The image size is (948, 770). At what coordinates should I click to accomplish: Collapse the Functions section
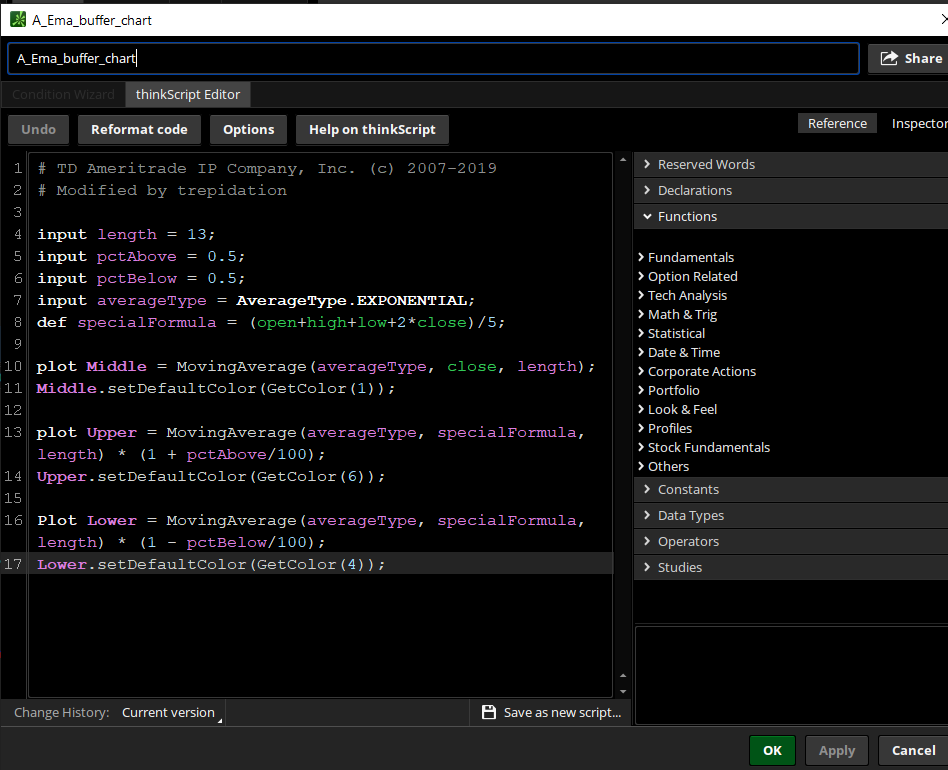point(791,216)
